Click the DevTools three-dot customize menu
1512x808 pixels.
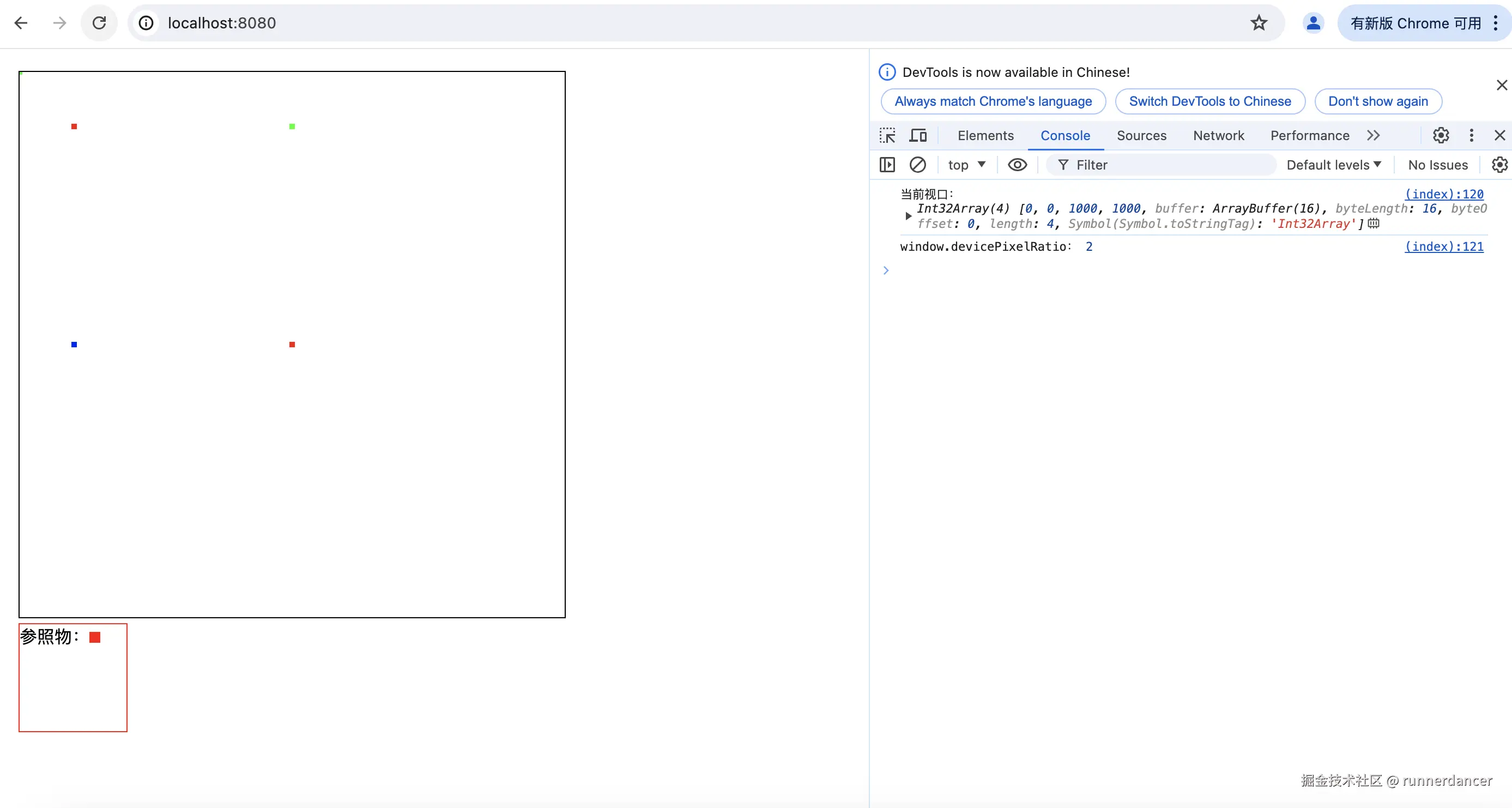pos(1471,136)
